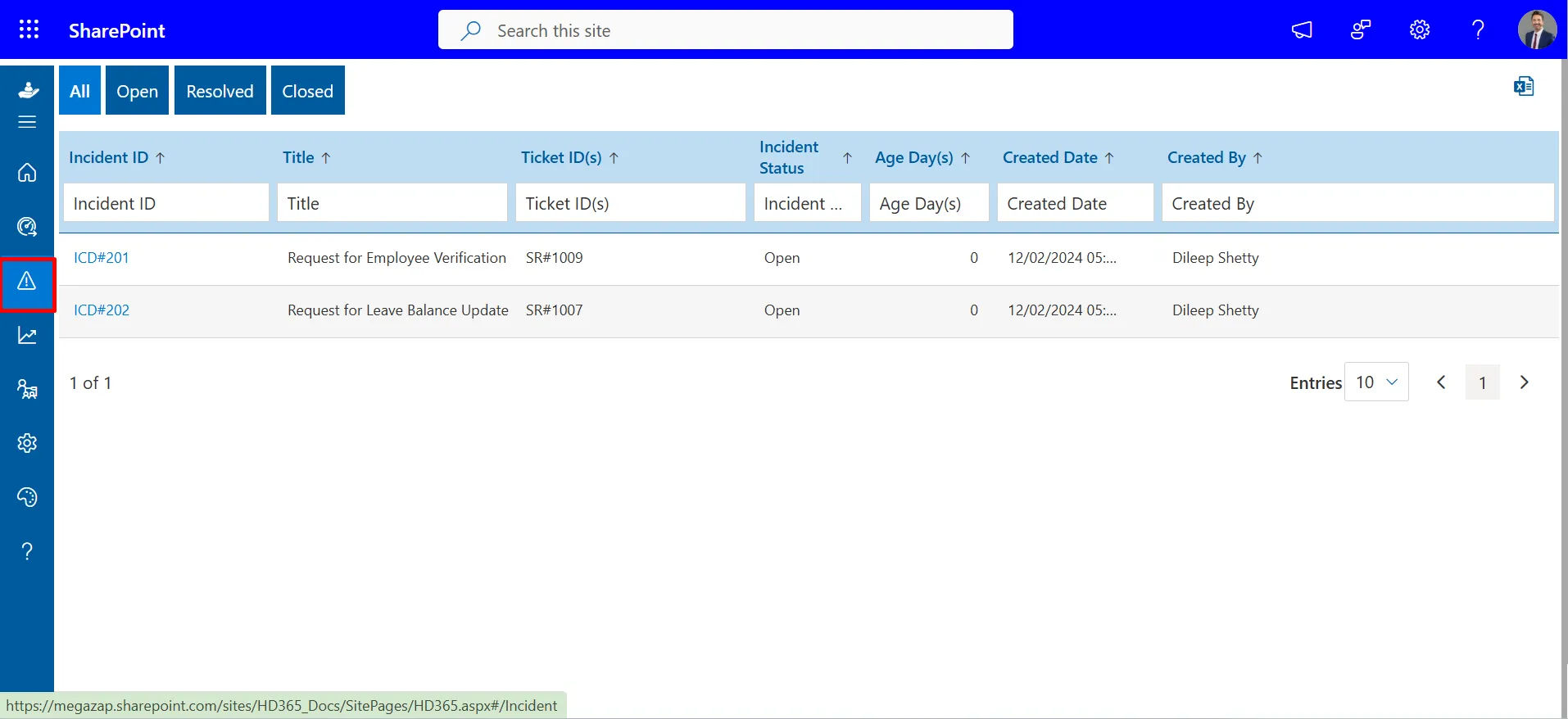Sort by Age Day(s) column arrow

[965, 158]
